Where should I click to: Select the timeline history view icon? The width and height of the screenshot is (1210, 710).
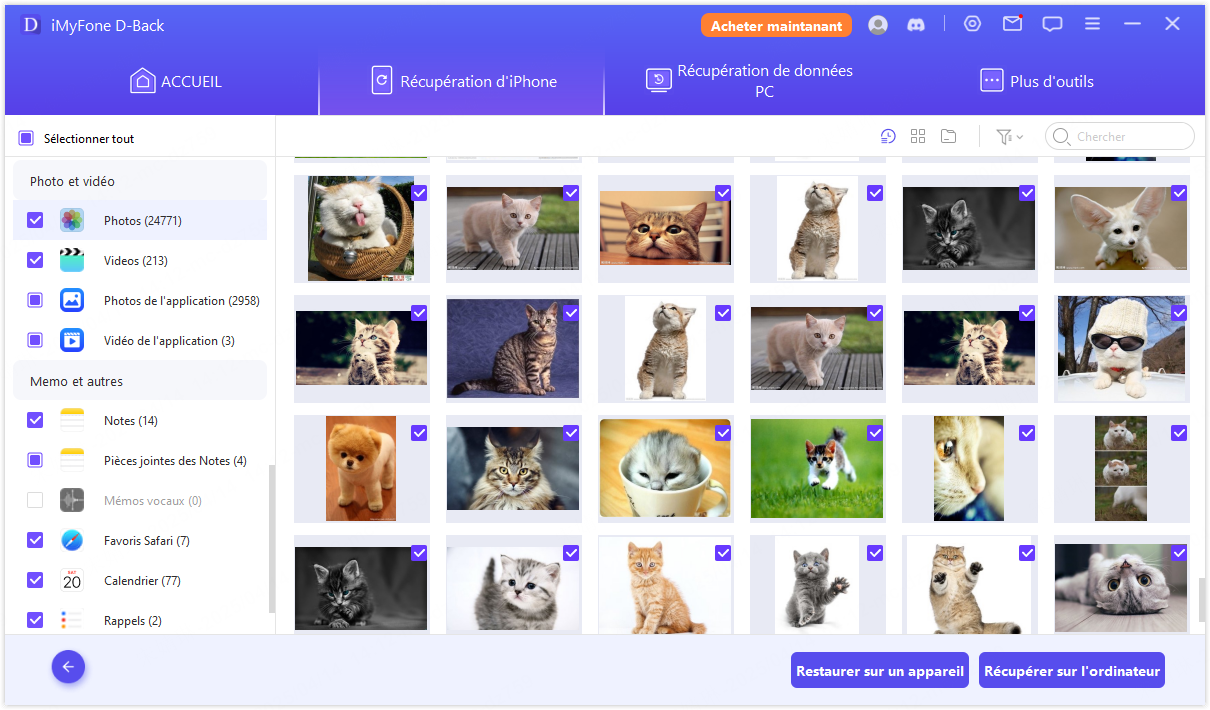[888, 137]
